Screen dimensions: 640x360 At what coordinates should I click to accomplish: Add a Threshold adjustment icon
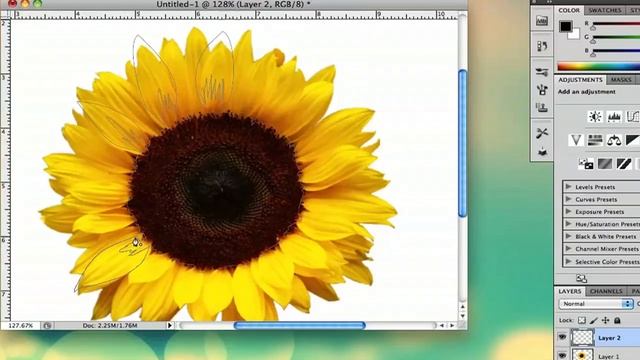pyautogui.click(x=624, y=164)
